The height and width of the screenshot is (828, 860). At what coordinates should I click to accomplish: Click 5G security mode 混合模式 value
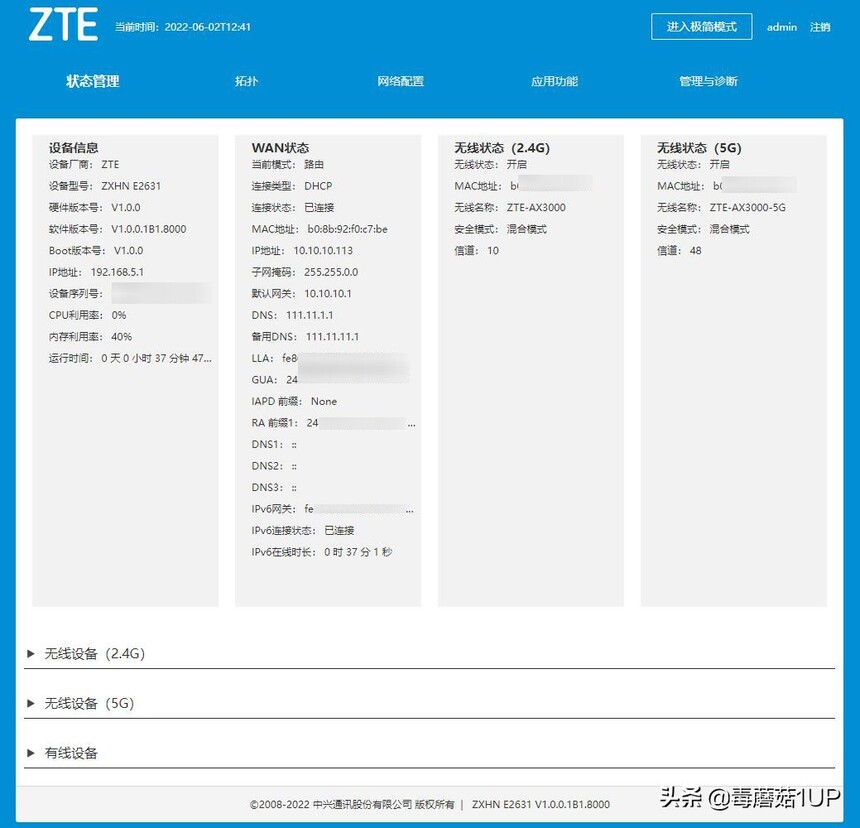click(729, 229)
